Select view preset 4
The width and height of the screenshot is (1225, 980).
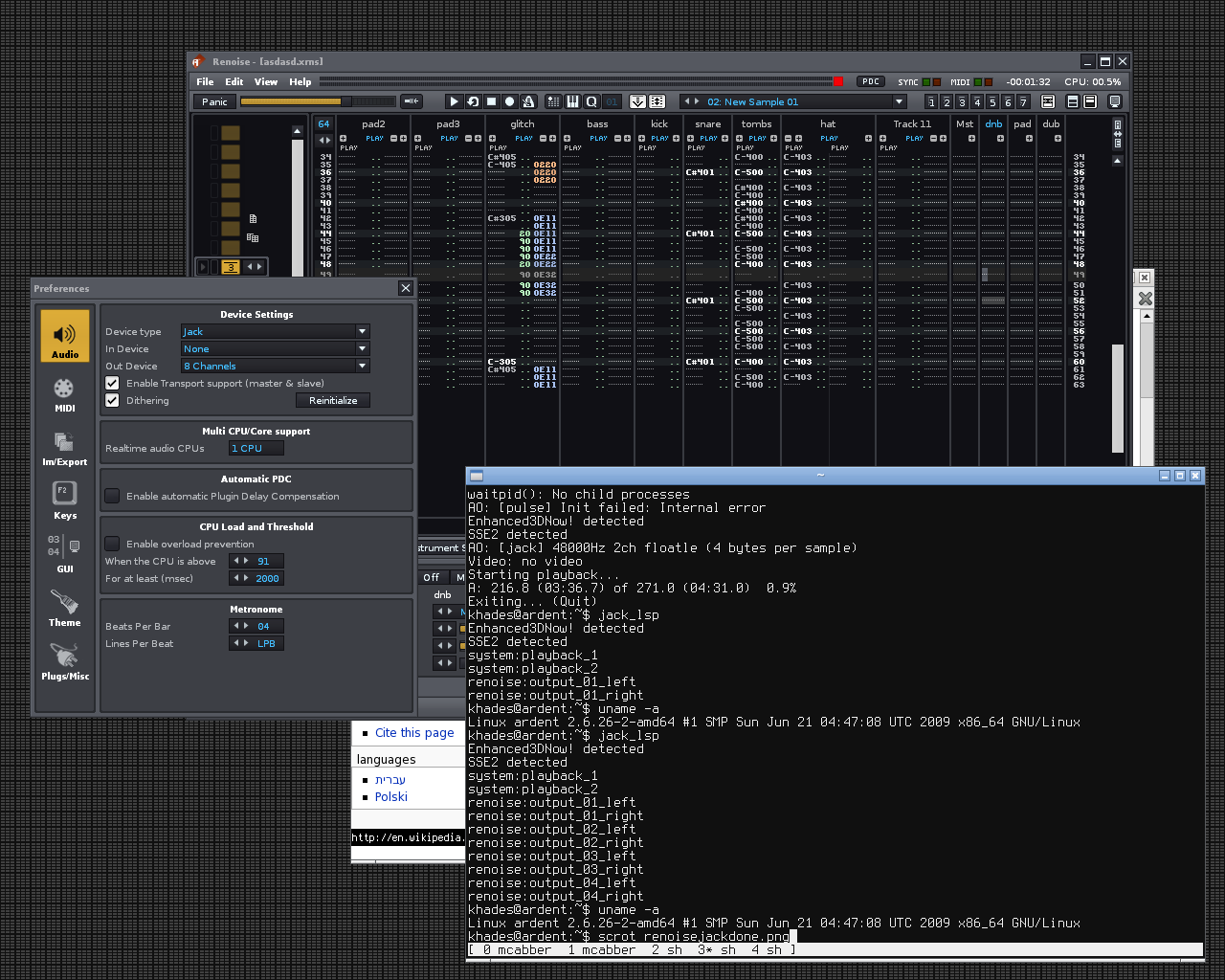click(977, 101)
